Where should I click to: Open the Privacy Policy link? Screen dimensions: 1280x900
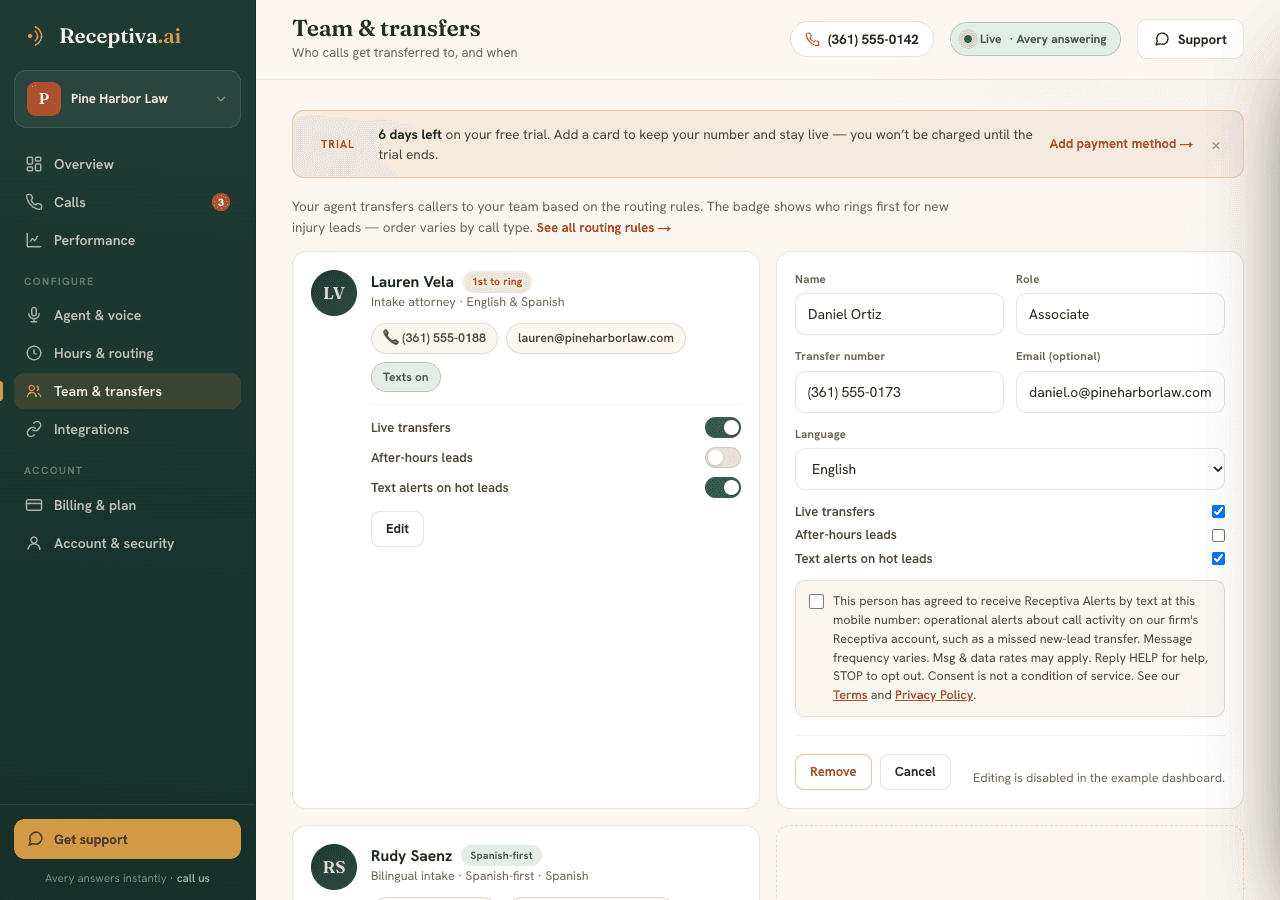point(934,695)
